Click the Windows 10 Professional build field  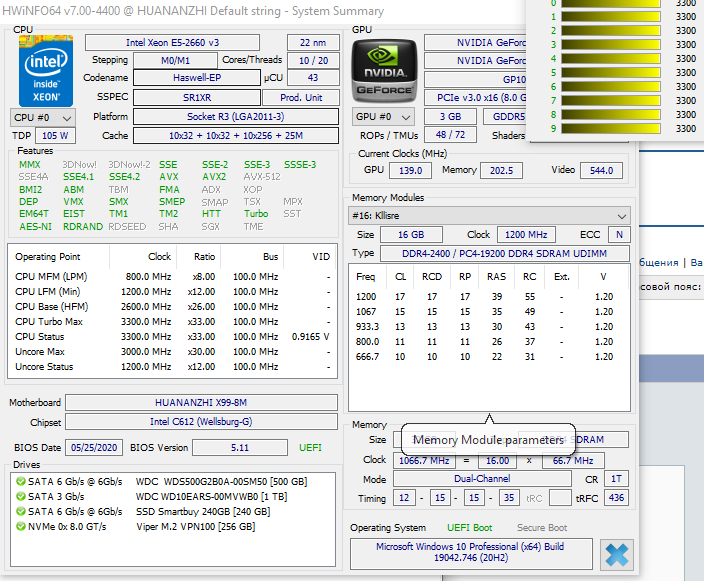(x=471, y=553)
